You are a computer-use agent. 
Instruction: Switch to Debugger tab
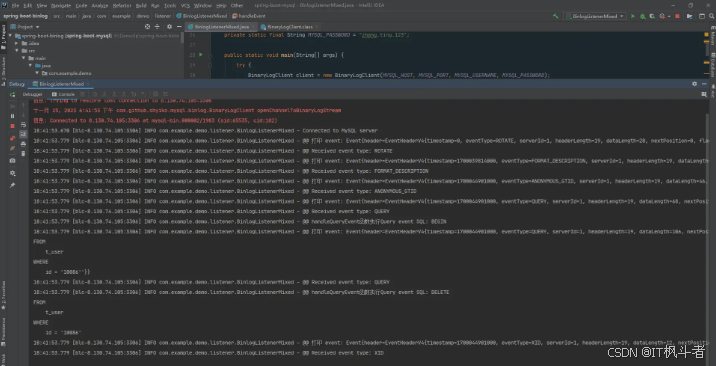click(32, 94)
